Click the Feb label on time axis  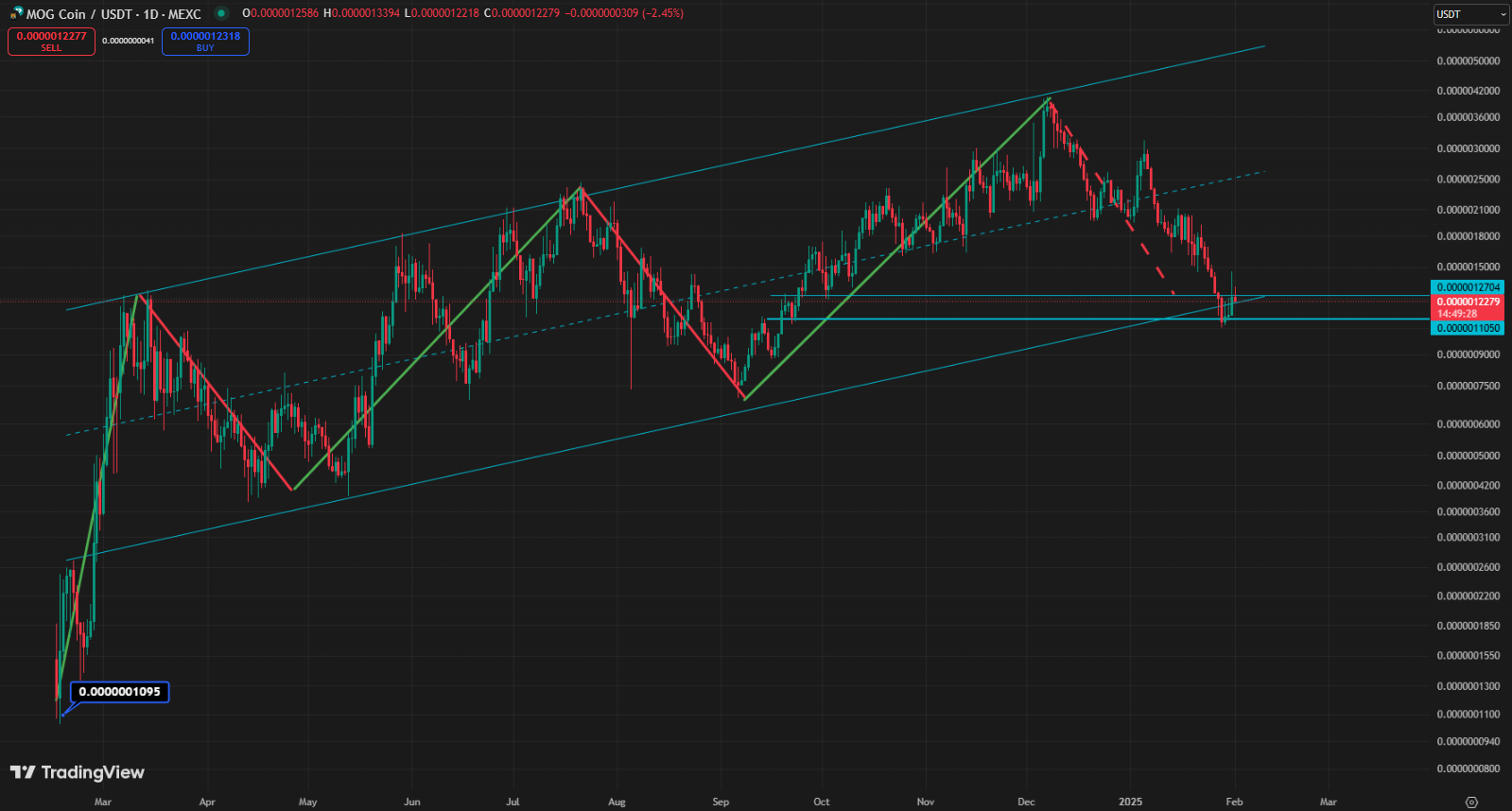pos(1234,802)
